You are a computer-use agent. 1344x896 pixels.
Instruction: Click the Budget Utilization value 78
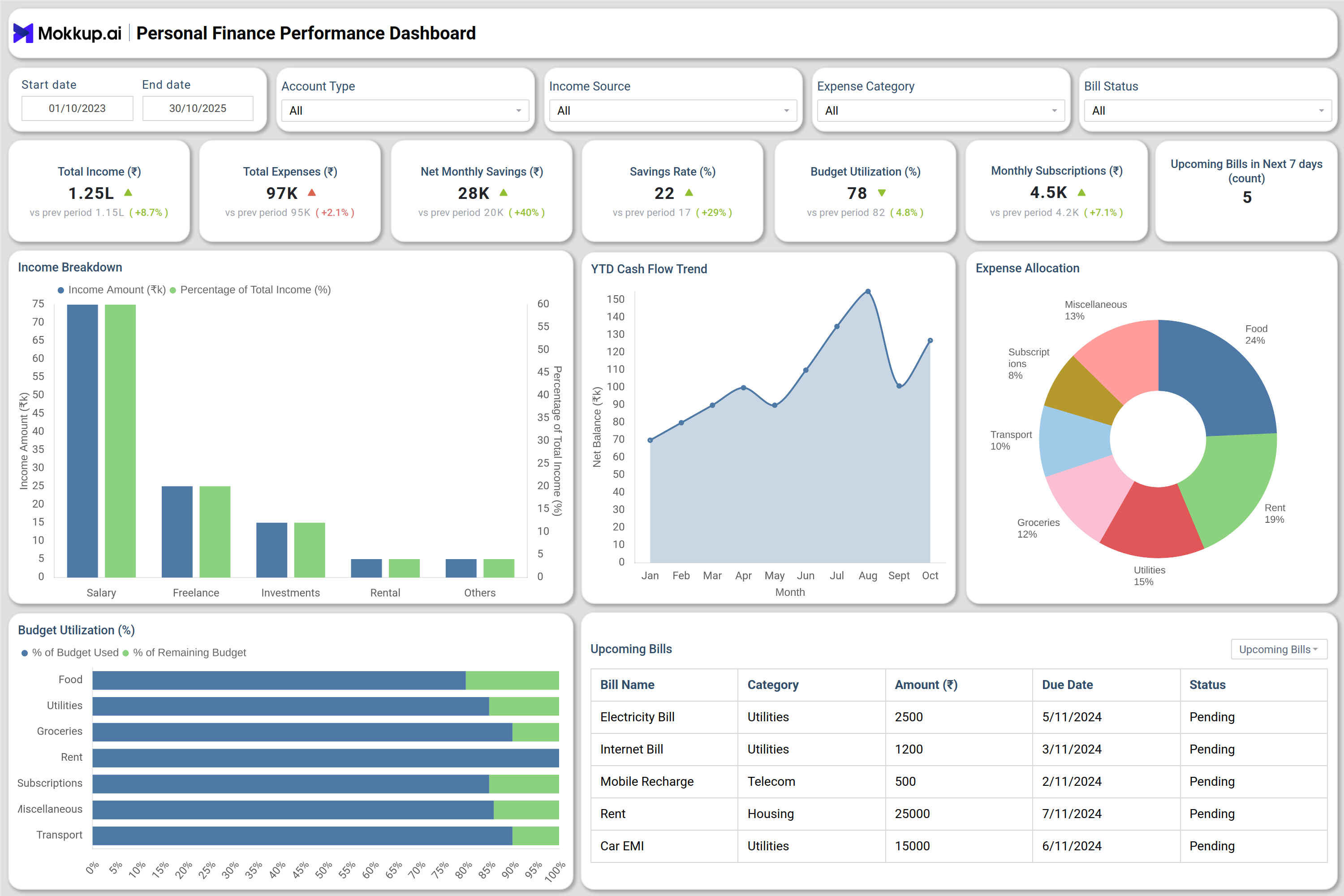(857, 193)
